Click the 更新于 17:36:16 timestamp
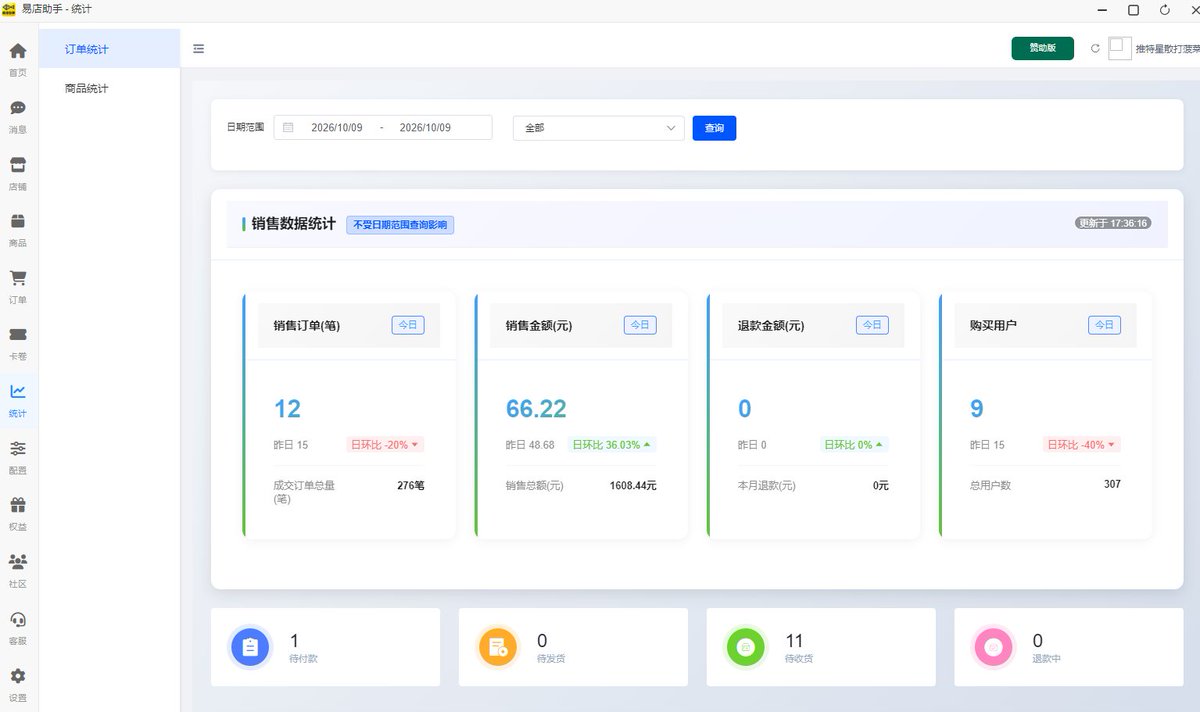 [x=1112, y=223]
